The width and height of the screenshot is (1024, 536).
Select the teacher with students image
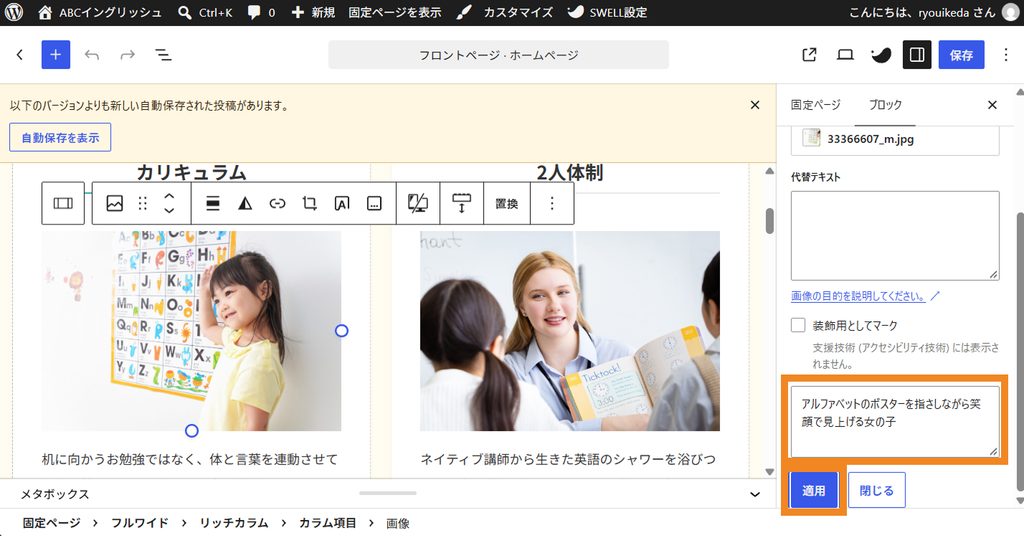[x=569, y=330]
